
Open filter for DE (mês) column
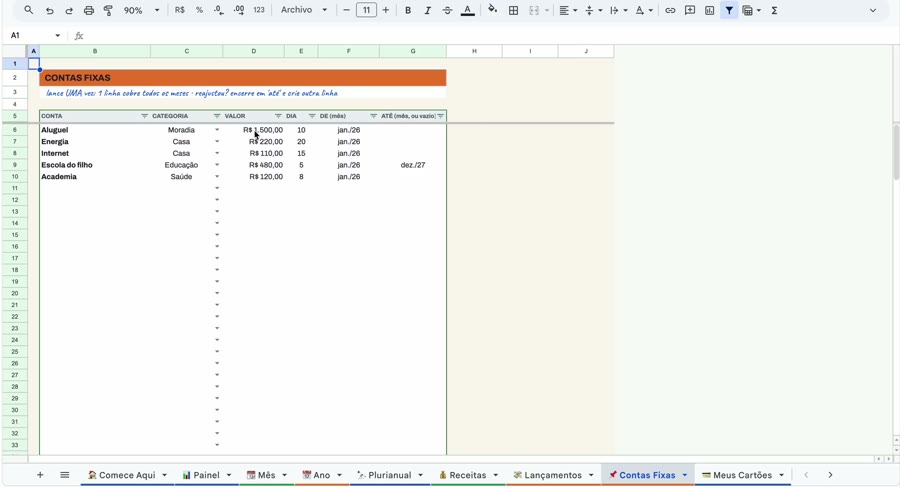pyautogui.click(x=374, y=116)
